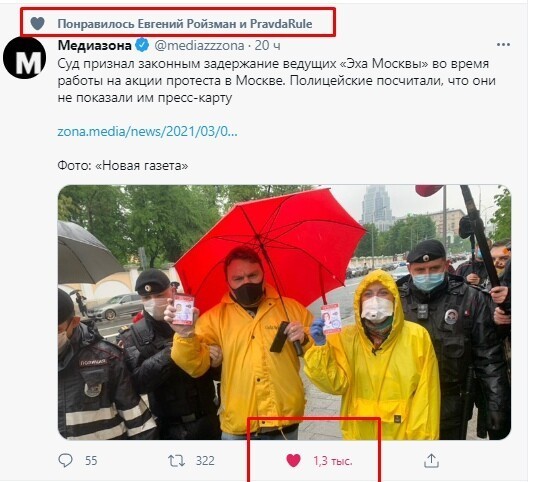Toggle the red heart like icon
The image size is (553, 482).
[x=293, y=460]
